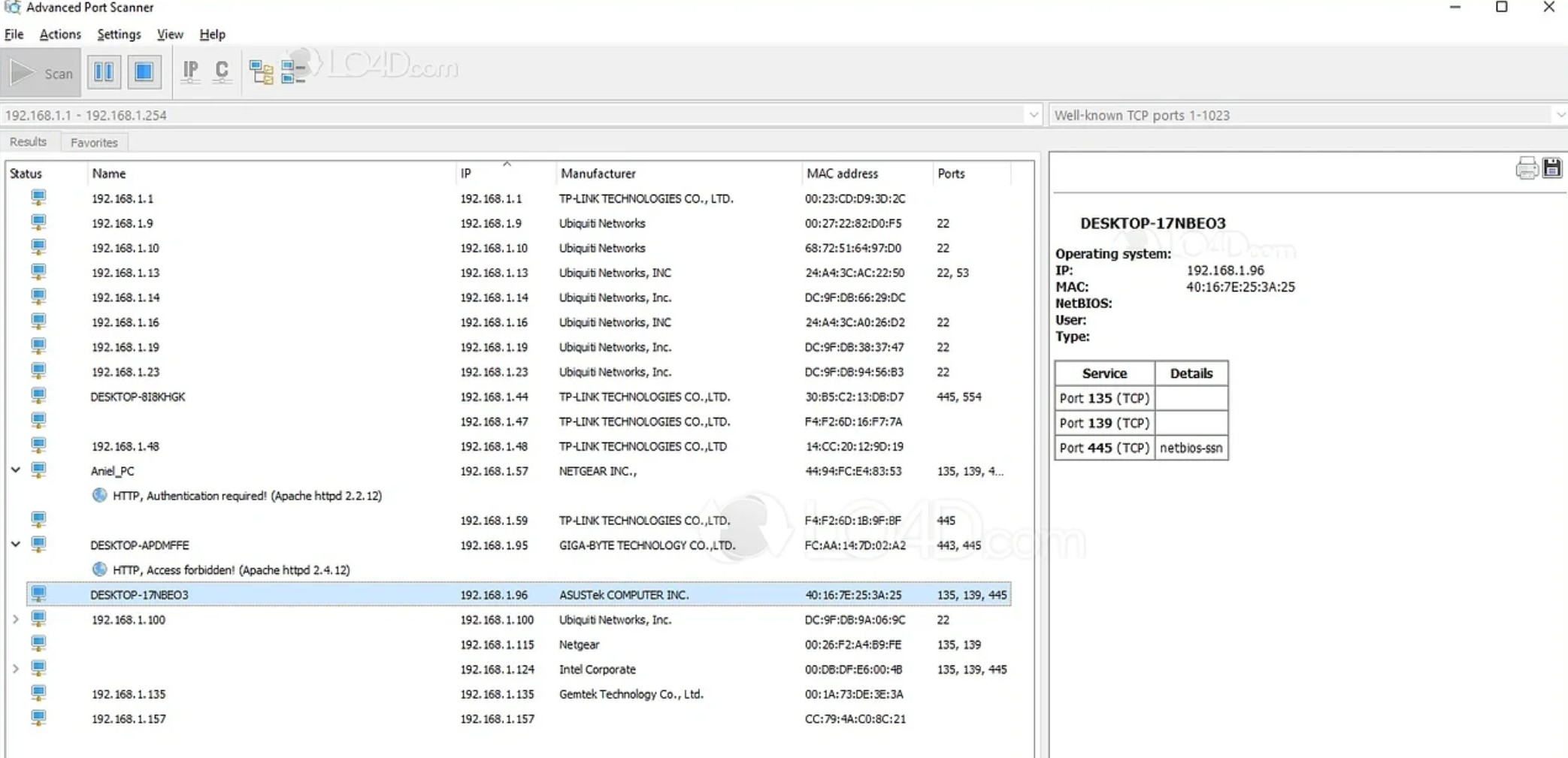
Task: Sort by the Ports column header
Action: point(971,174)
